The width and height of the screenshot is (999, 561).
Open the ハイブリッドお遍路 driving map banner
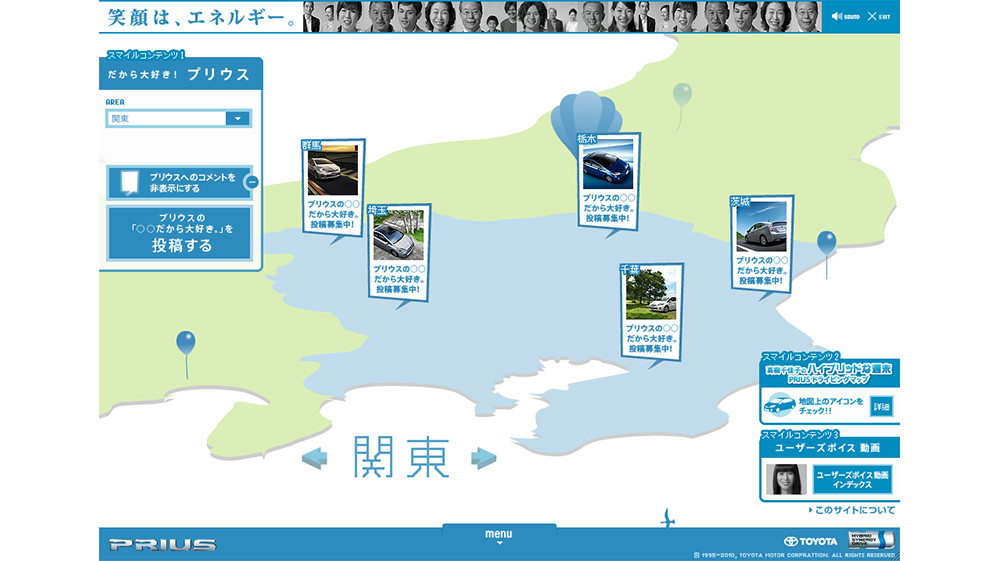(829, 374)
